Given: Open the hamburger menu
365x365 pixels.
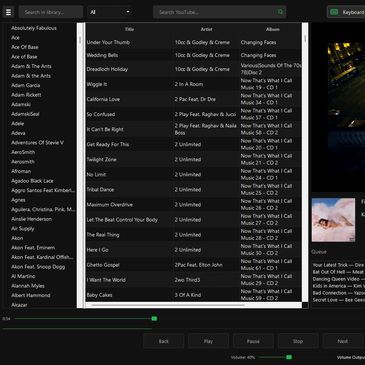Looking at the screenshot, I should pyautogui.click(x=8, y=12).
